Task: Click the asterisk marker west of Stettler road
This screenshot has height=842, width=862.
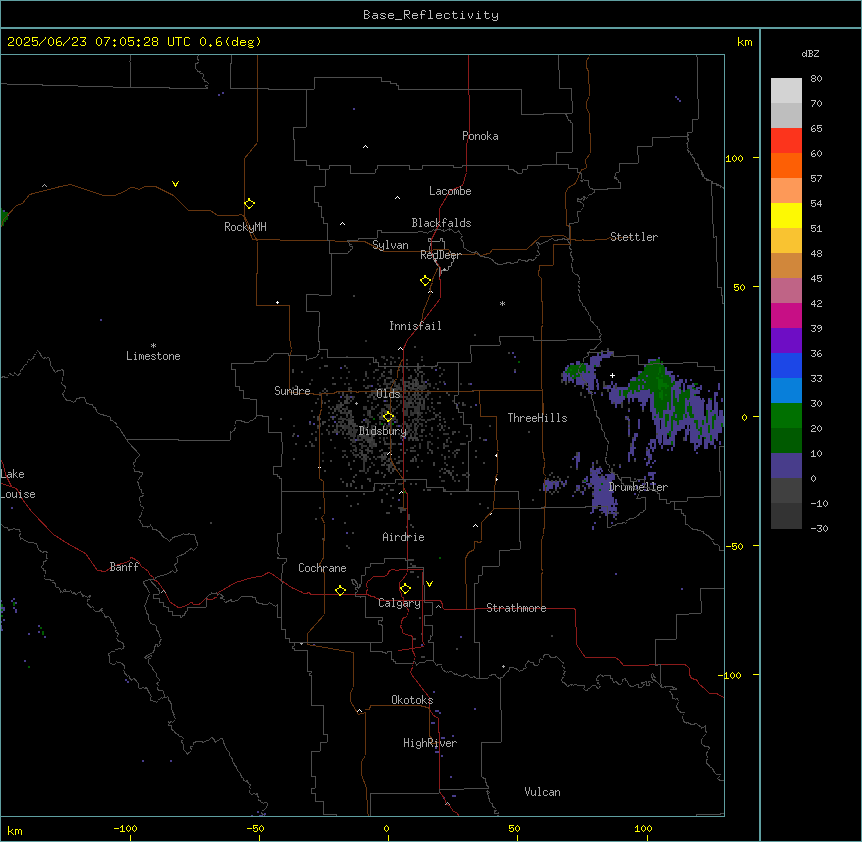Action: tap(502, 303)
